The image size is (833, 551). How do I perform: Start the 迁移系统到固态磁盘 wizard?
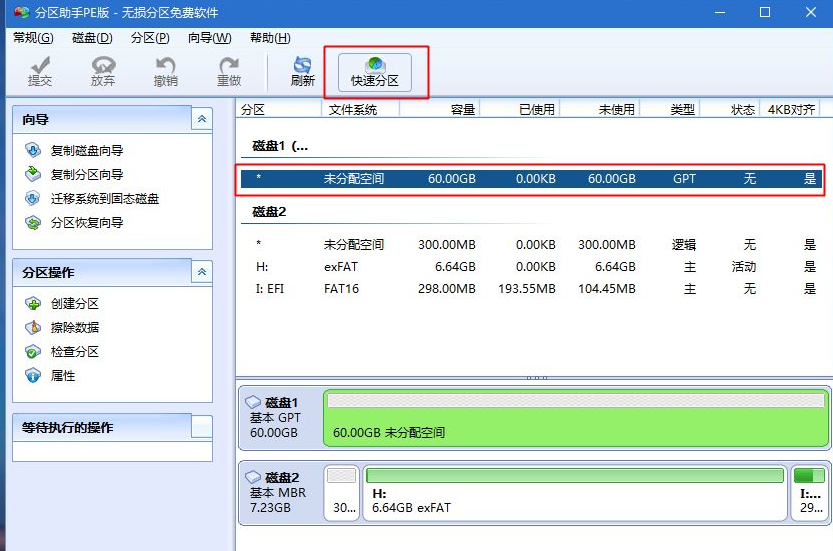pos(104,199)
